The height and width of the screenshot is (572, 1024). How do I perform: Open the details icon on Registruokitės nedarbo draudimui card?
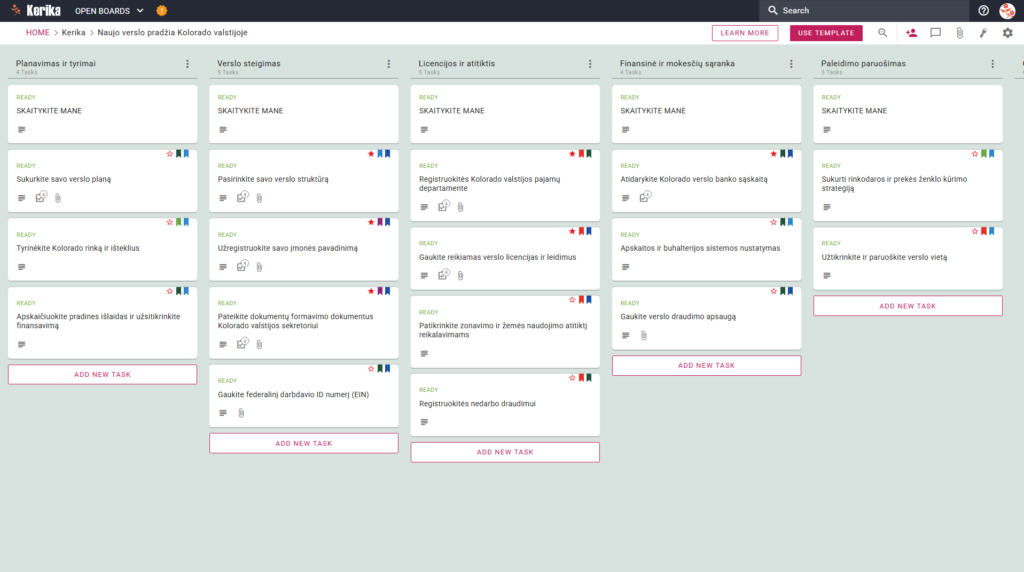[x=424, y=422]
